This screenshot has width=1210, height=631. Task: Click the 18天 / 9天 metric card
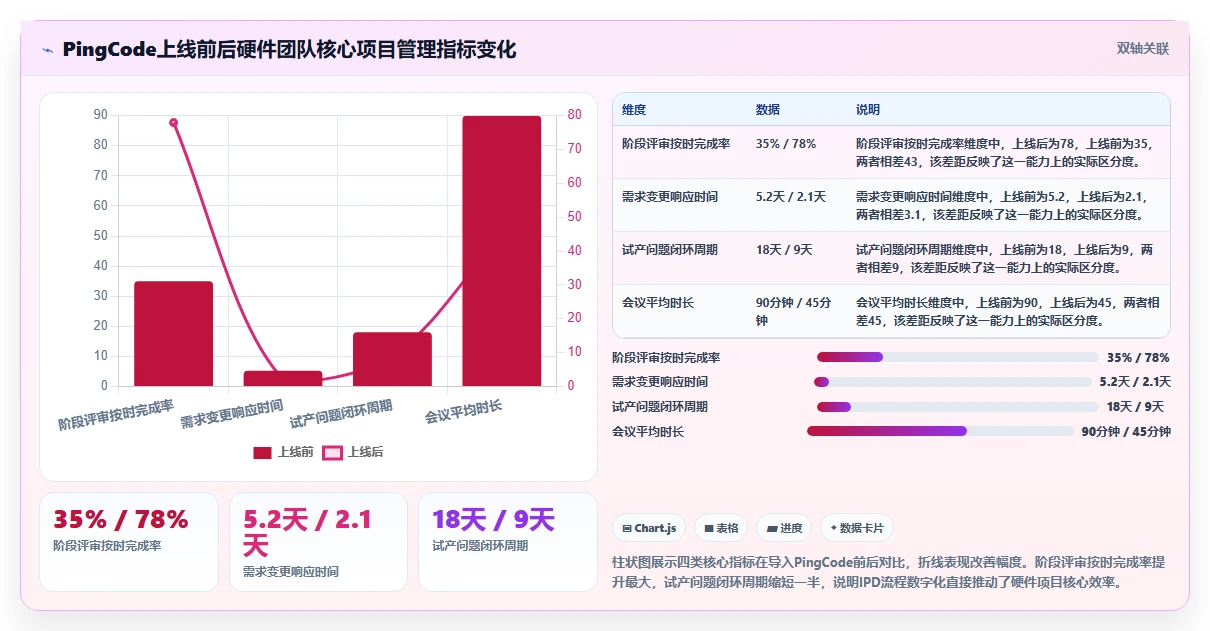click(508, 541)
